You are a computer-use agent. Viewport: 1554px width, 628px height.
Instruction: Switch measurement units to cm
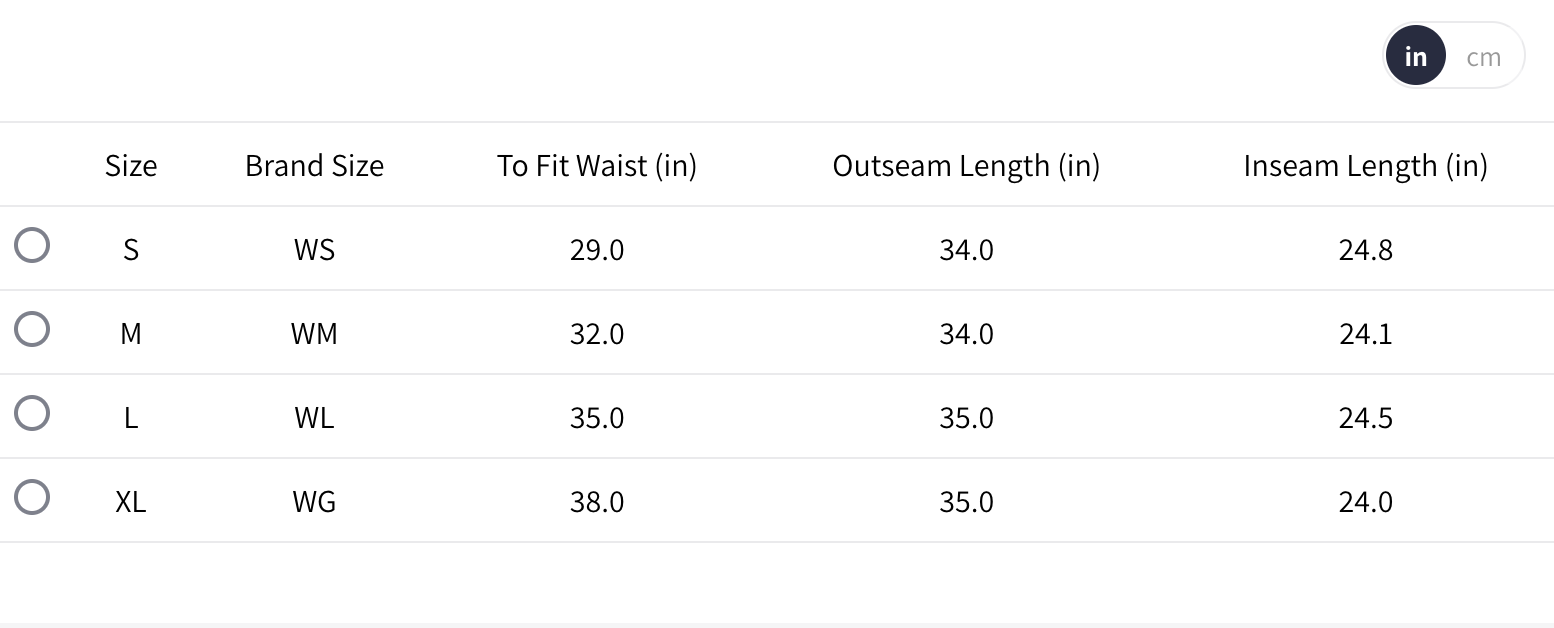[1483, 57]
